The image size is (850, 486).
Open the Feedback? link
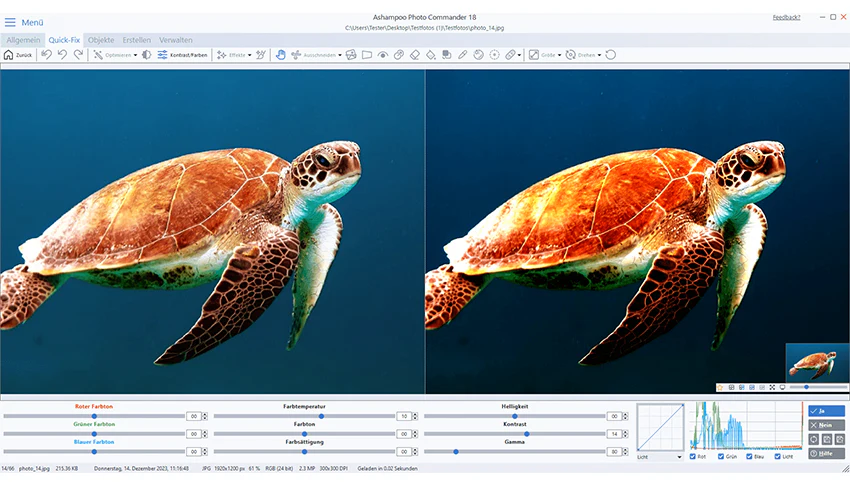pyautogui.click(x=787, y=17)
